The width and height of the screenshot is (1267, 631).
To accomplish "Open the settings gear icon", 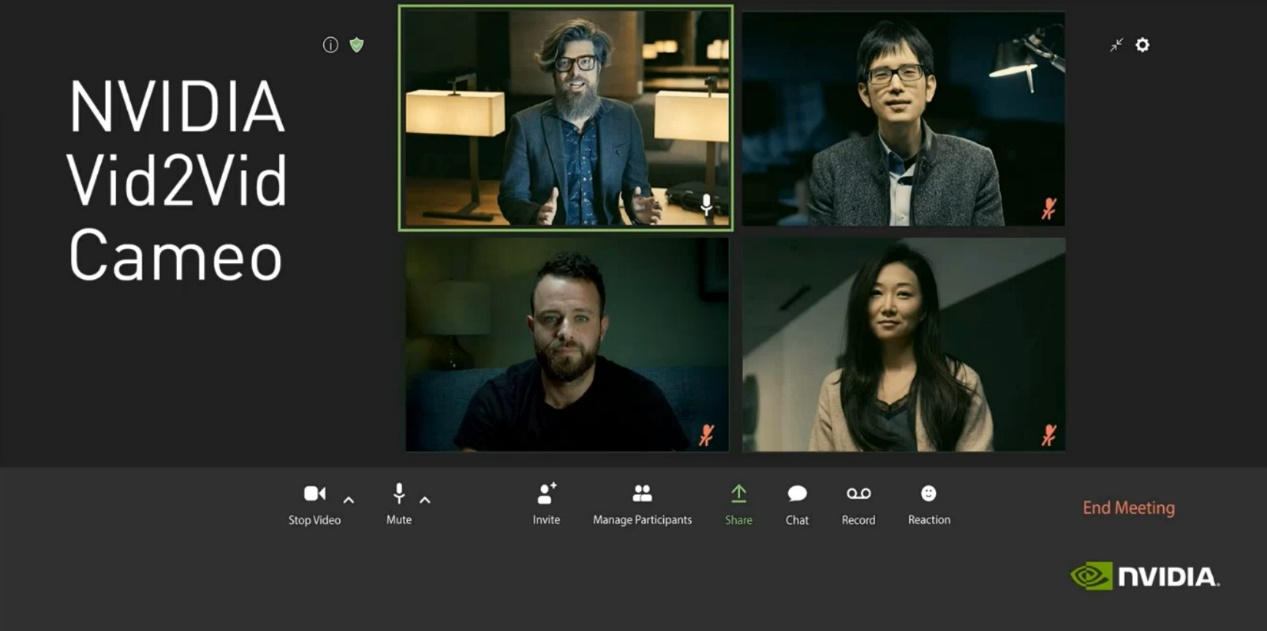I will click(1142, 45).
